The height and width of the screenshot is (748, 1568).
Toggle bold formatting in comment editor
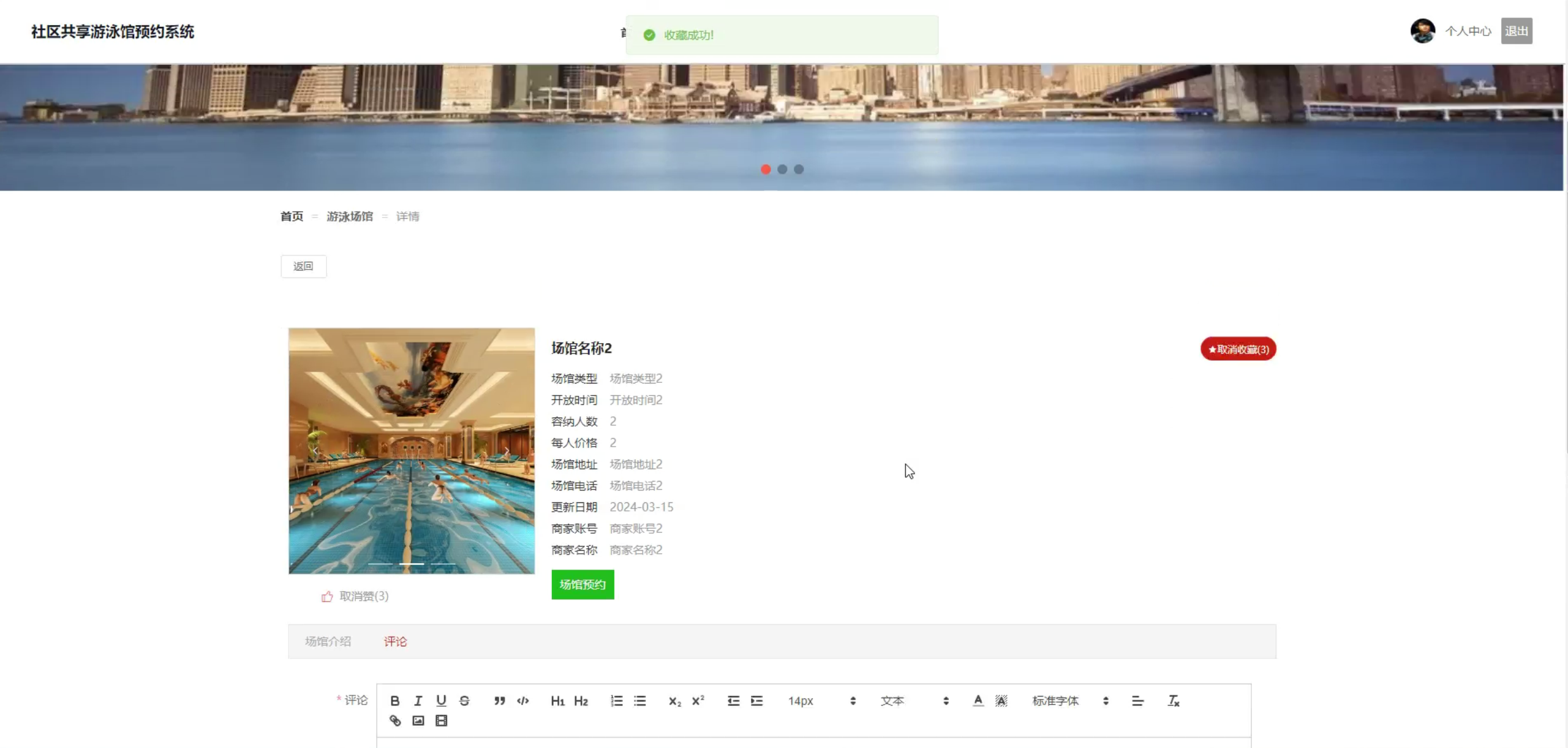395,701
